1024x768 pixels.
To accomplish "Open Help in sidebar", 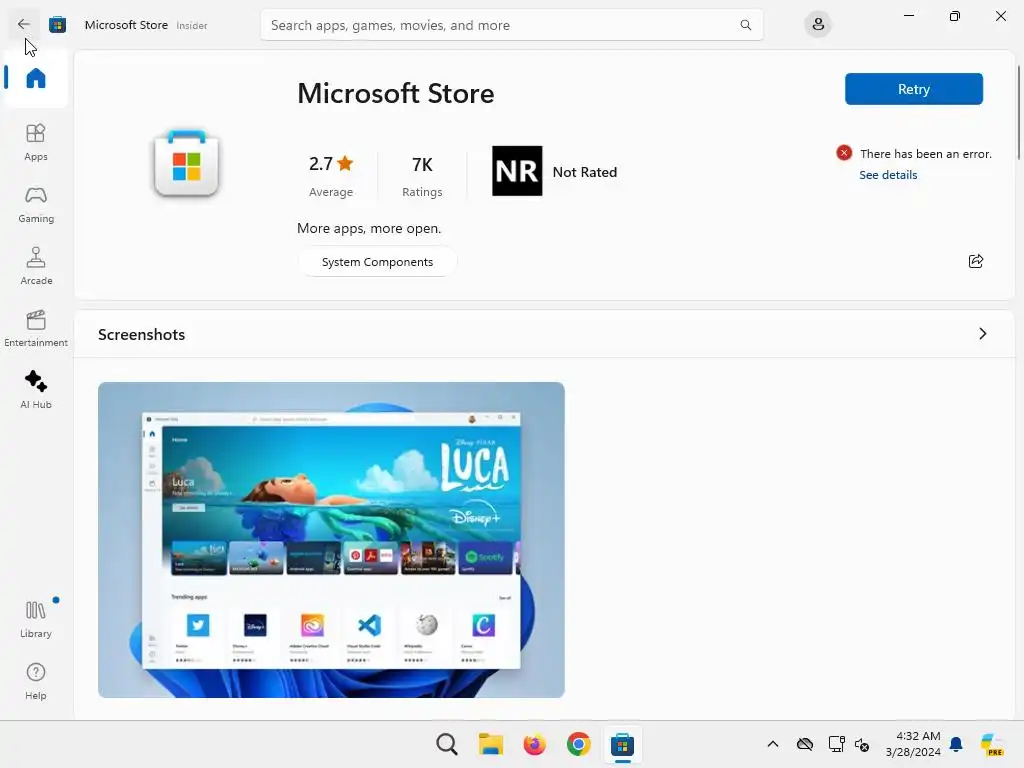I will pos(36,681).
